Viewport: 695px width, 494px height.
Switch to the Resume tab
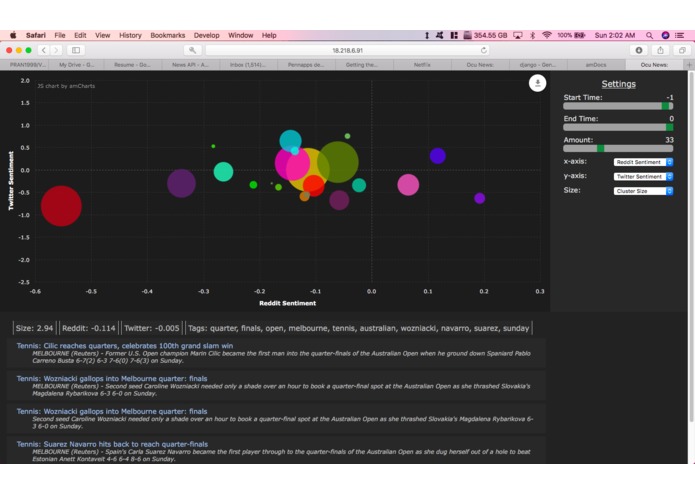(133, 65)
